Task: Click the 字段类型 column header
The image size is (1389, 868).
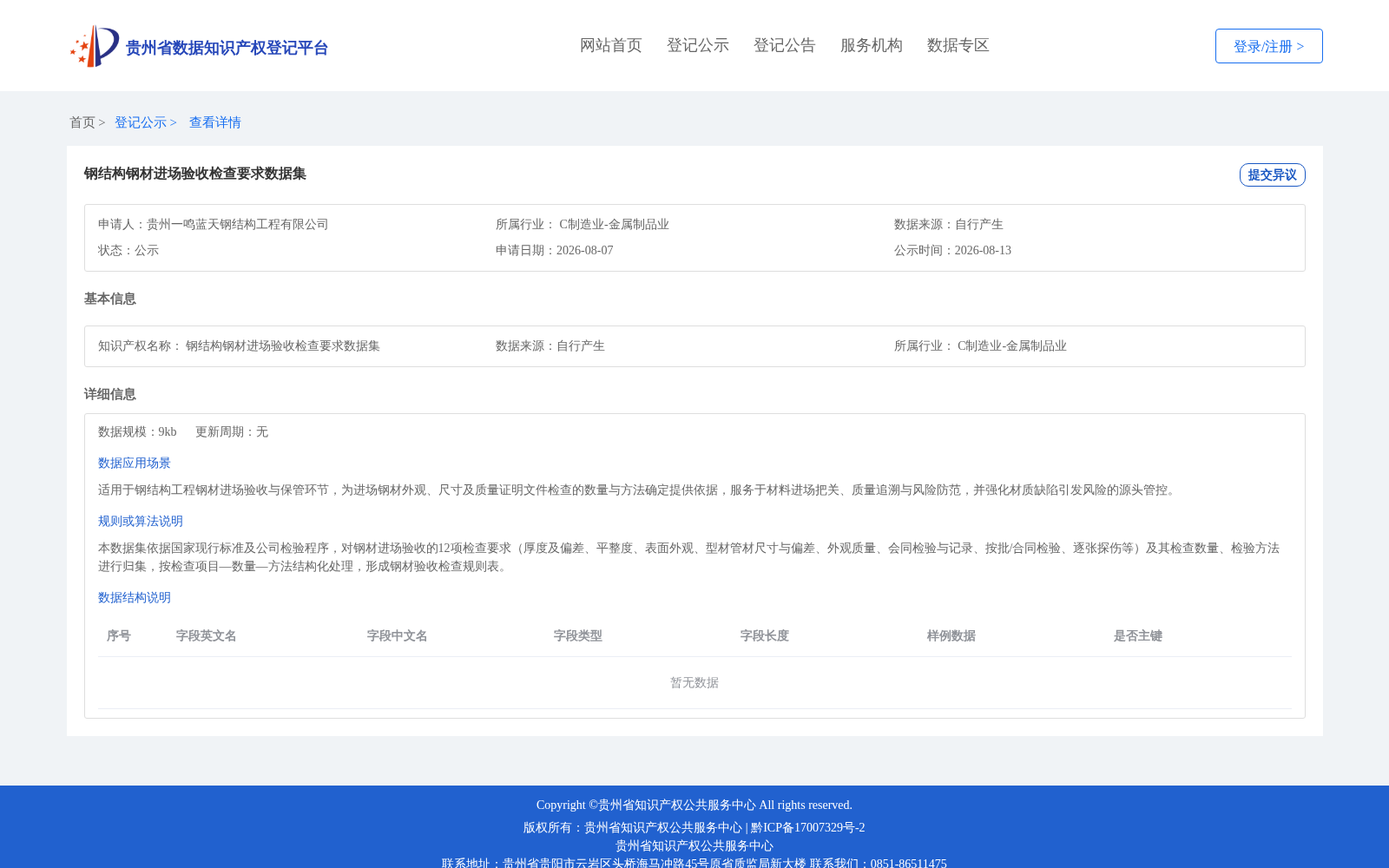Action: [x=578, y=635]
